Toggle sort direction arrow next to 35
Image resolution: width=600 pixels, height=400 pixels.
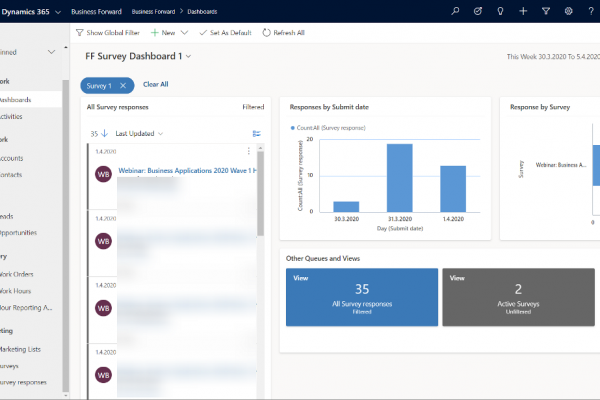tap(104, 133)
